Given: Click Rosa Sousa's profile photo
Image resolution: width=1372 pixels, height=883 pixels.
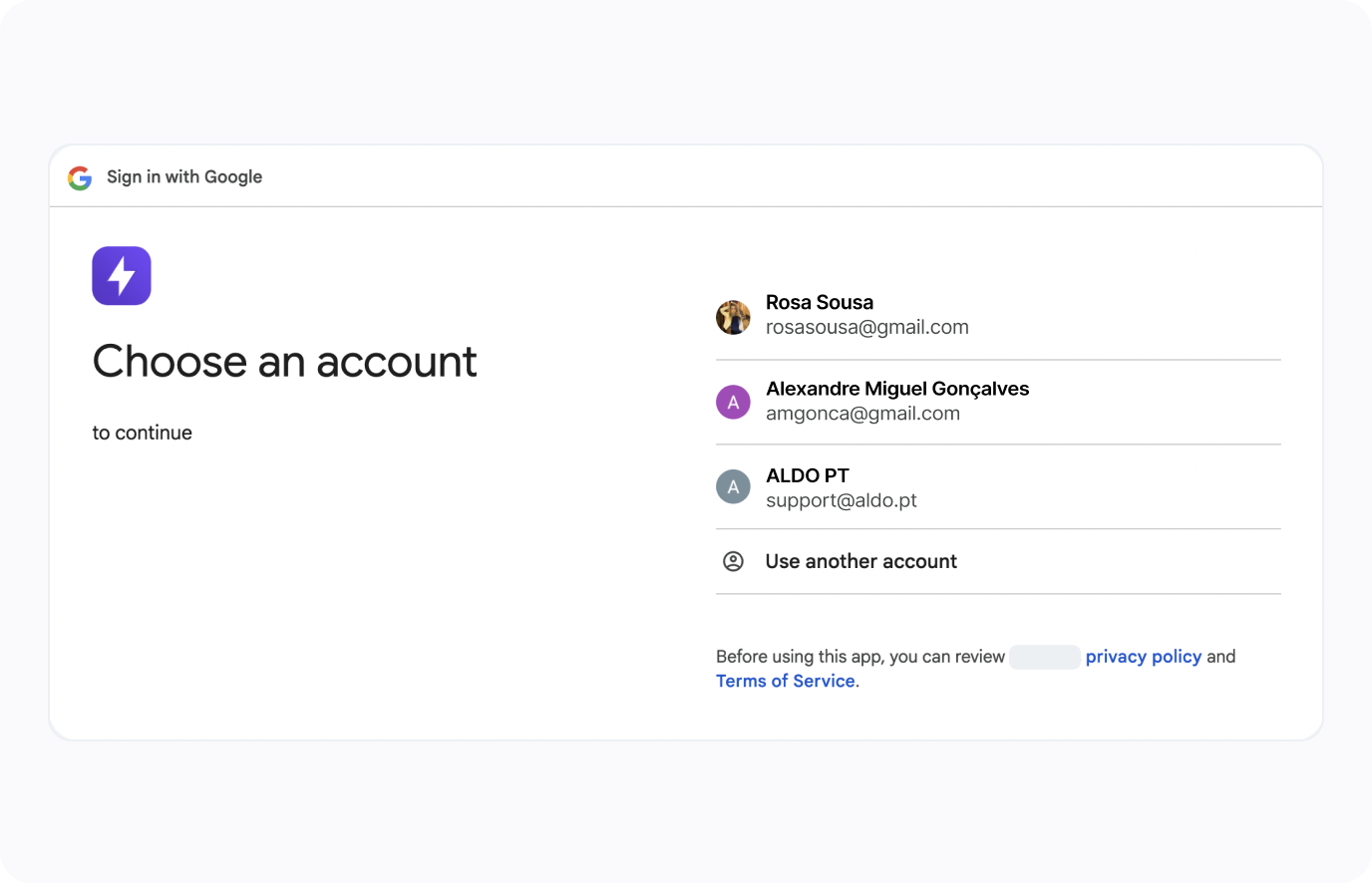Looking at the screenshot, I should (x=733, y=317).
